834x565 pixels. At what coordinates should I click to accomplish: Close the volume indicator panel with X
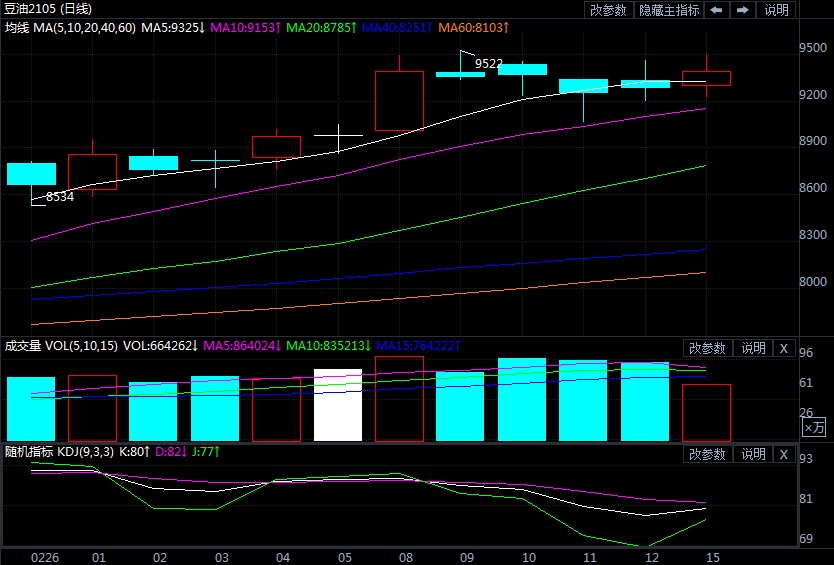[x=784, y=348]
